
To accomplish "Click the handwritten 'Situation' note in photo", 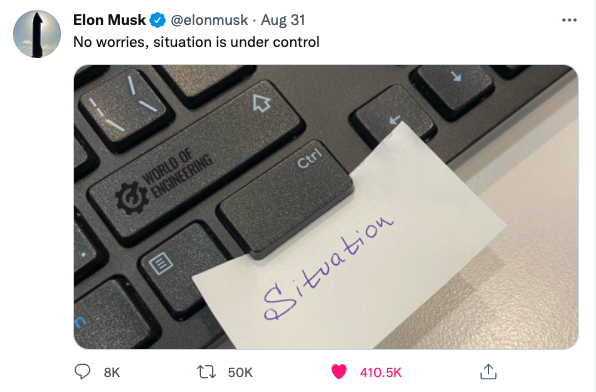I will (x=328, y=268).
